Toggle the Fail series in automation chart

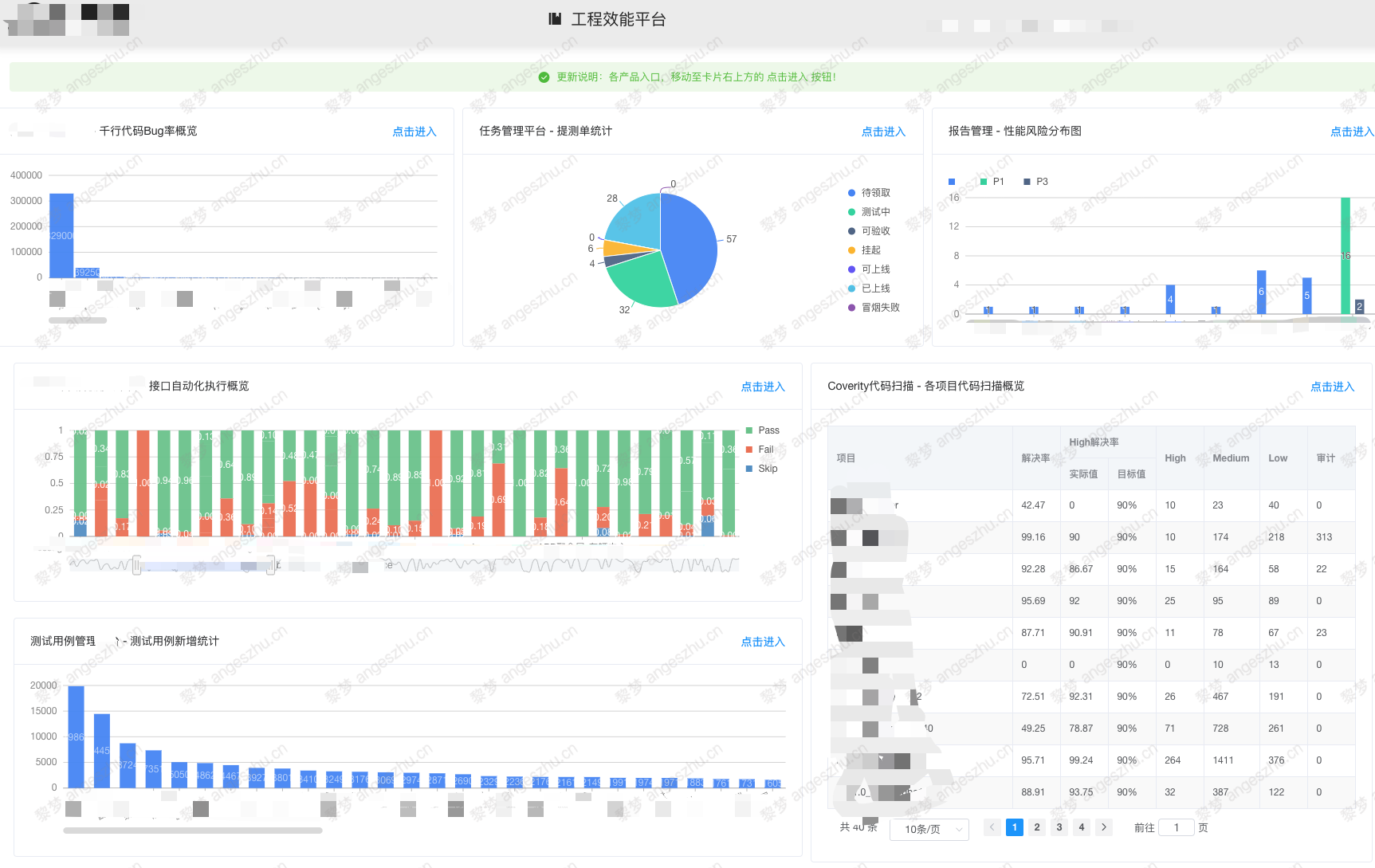pyautogui.click(x=765, y=450)
